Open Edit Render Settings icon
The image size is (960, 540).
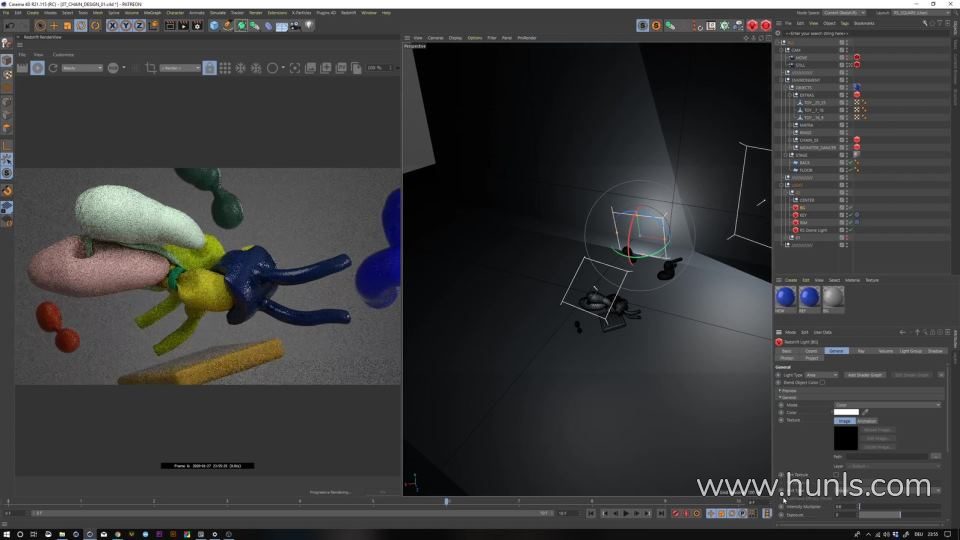tap(197, 26)
